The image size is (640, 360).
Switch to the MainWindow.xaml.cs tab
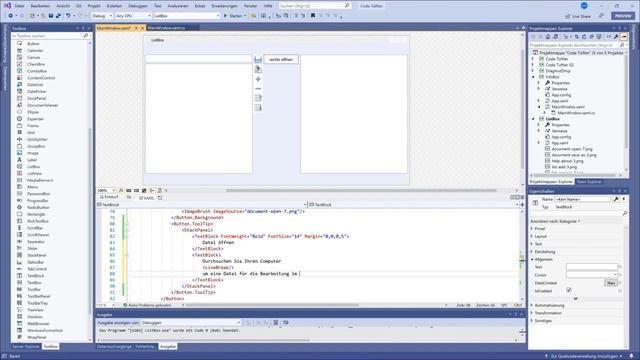pos(166,28)
